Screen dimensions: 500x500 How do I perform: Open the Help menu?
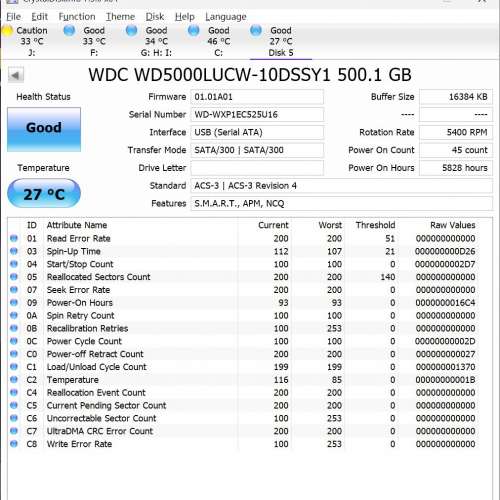click(185, 17)
